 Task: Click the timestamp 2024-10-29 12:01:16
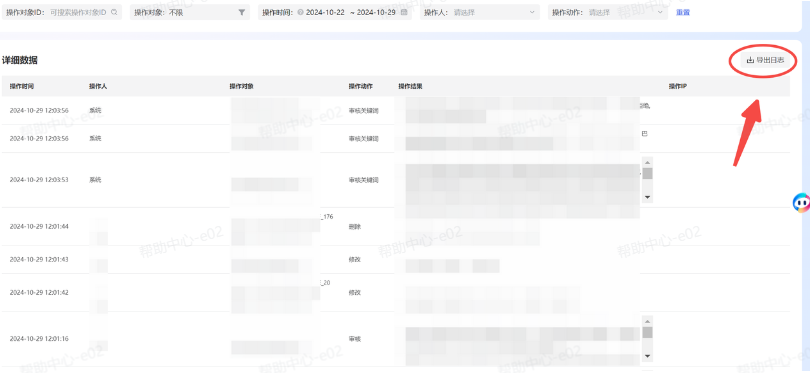[x=39, y=339]
